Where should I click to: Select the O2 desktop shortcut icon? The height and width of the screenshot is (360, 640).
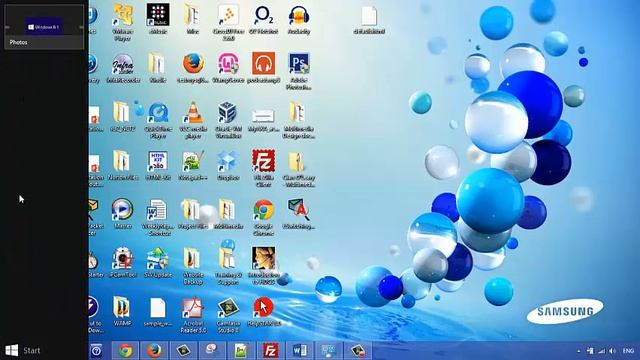(263, 19)
